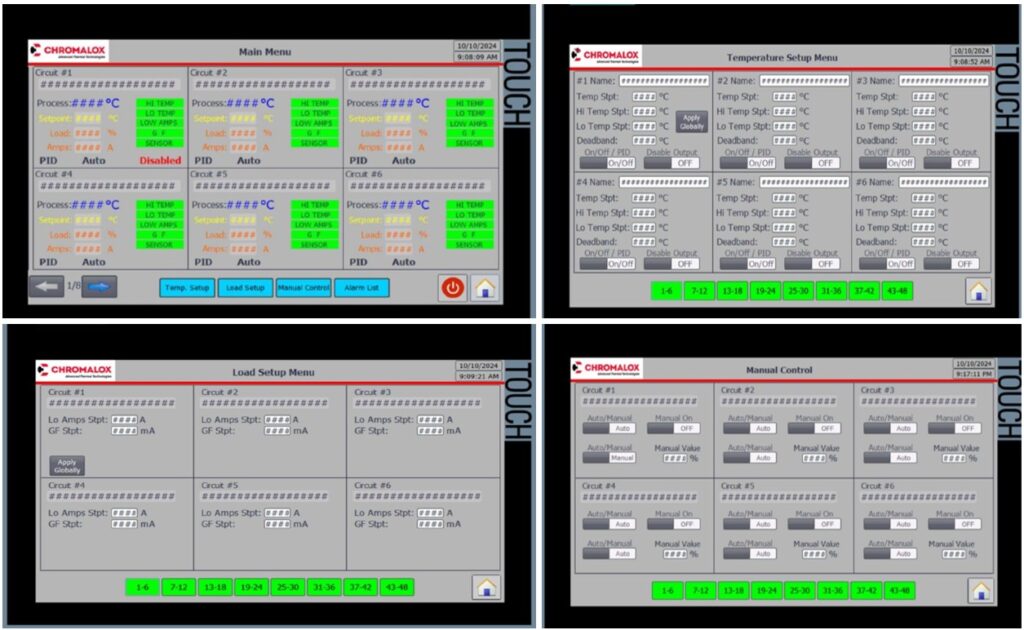Viewport: 1024px width, 630px height.
Task: Toggle On/Off PID switch for #1 in Temperature Setup
Action: 608,163
